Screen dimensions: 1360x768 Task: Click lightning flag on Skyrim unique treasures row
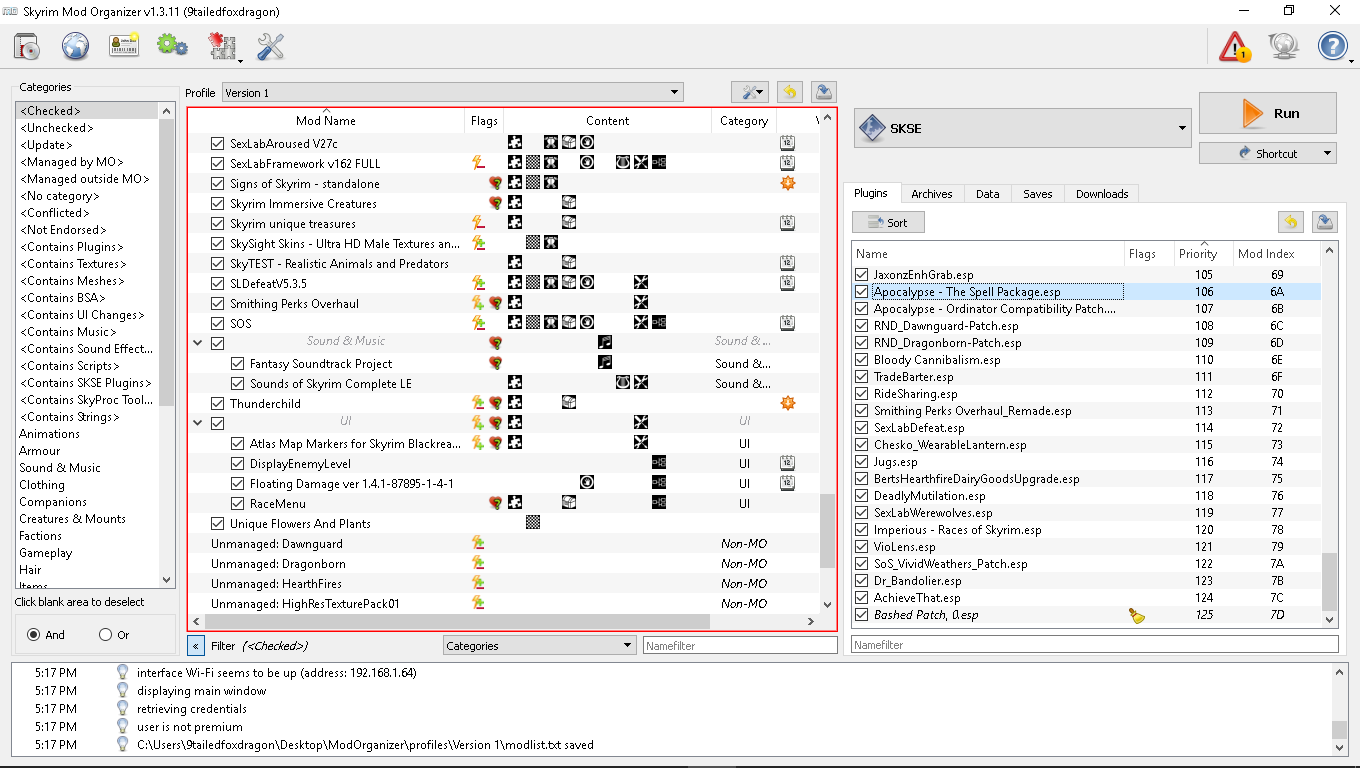coord(479,223)
